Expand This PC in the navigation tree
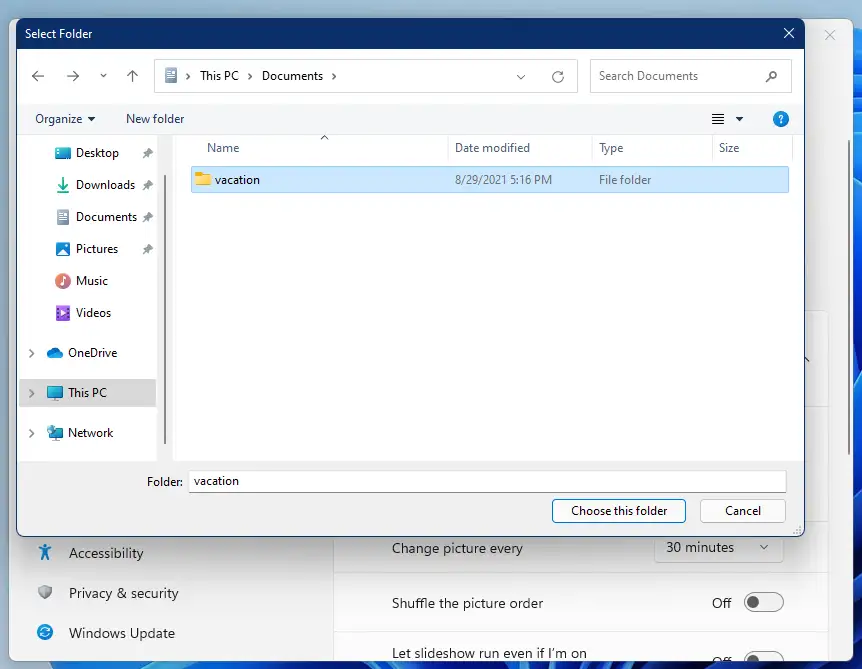 tap(31, 392)
